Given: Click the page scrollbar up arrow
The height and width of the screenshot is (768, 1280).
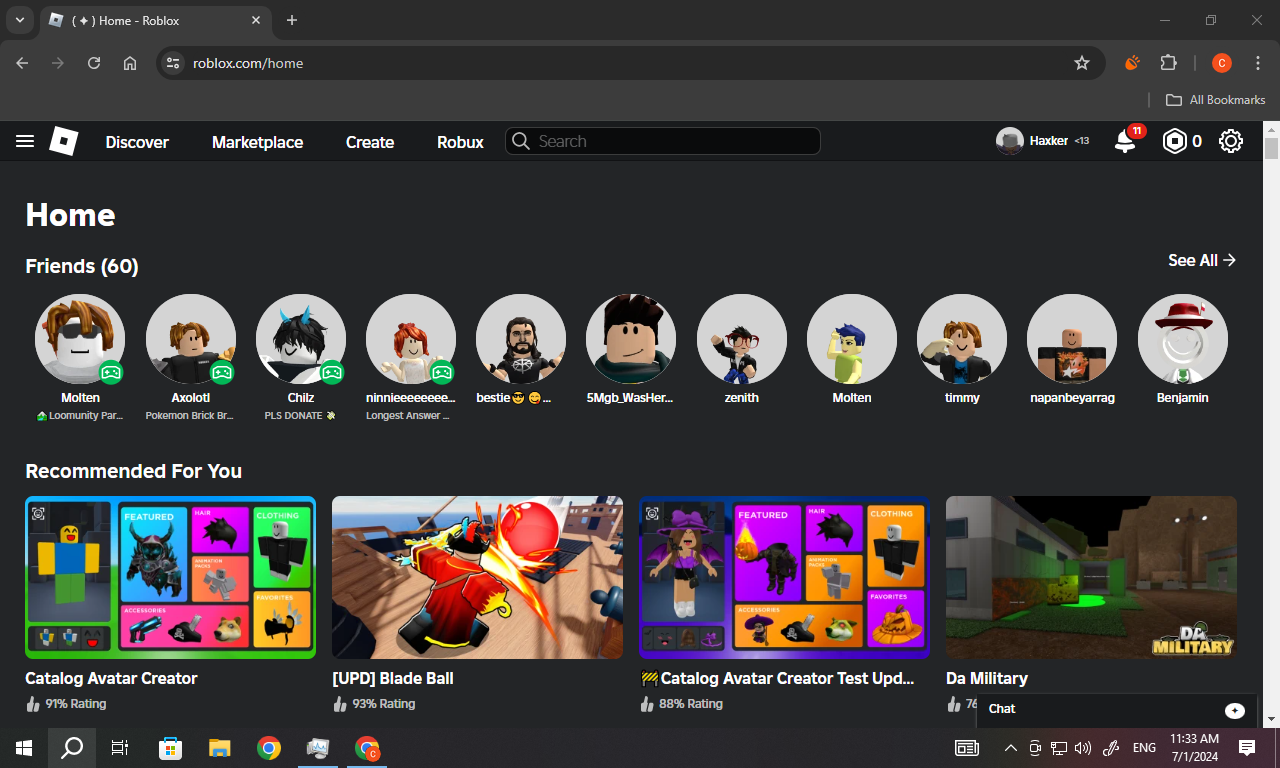Looking at the screenshot, I should click(1271, 130).
